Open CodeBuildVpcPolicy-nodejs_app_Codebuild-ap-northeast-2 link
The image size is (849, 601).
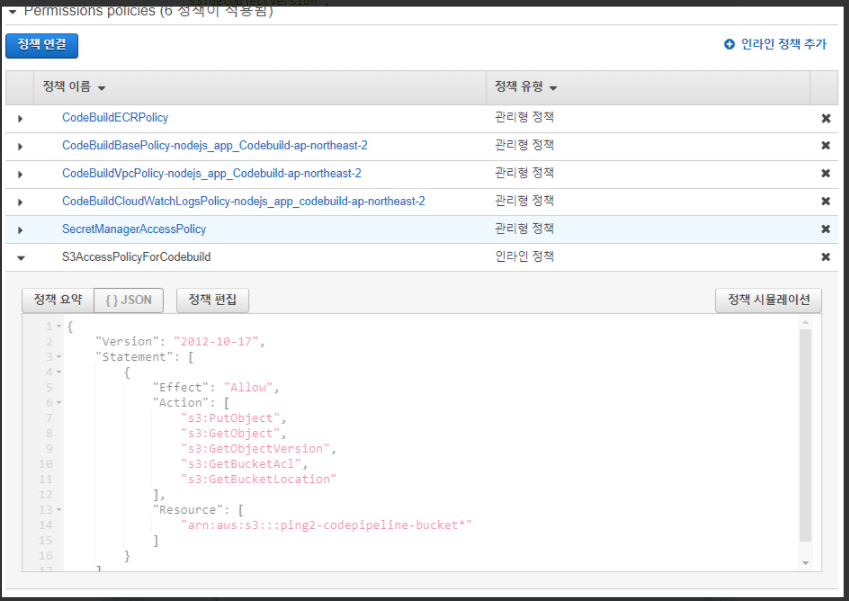point(212,173)
